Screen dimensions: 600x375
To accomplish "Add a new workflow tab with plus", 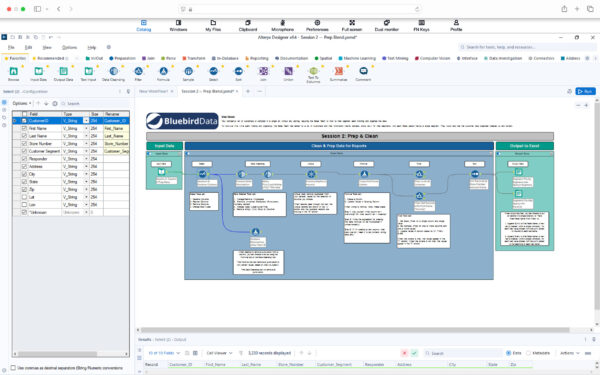I will [248, 91].
